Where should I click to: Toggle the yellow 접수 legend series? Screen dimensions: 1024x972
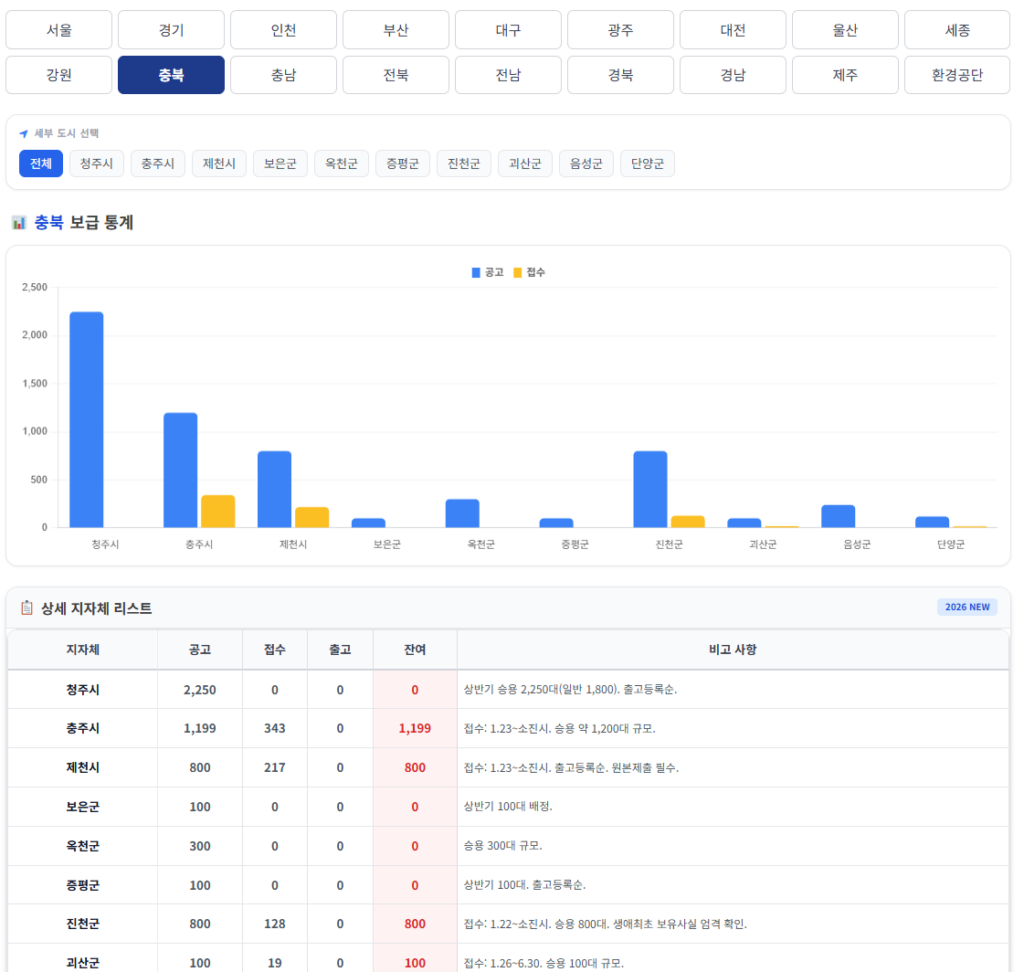(x=529, y=272)
